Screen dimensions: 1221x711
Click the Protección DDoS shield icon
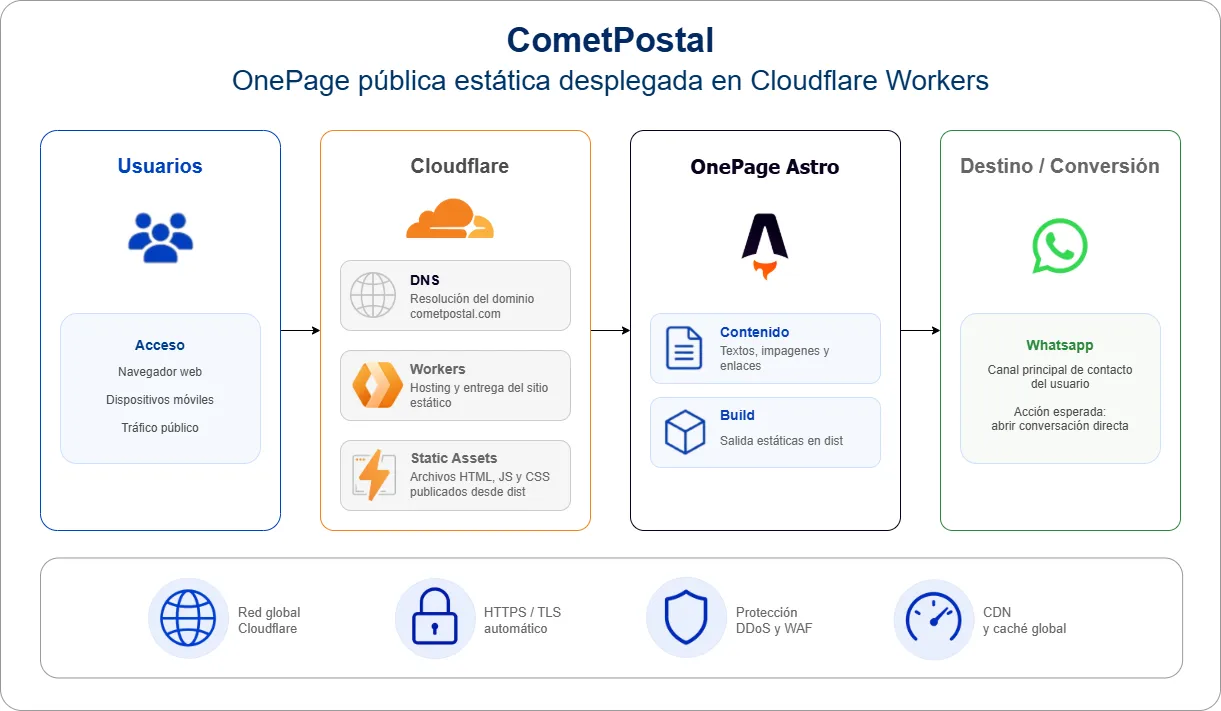point(686,618)
